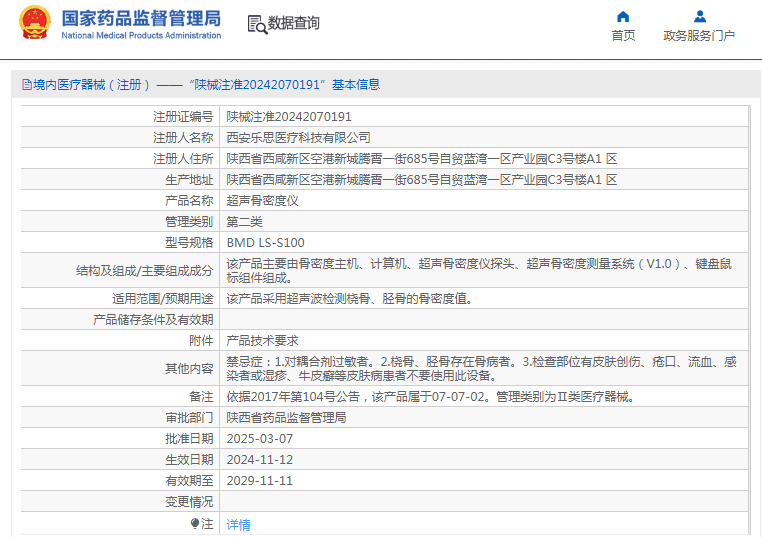Click National Medical Products Administration subtitle

pos(141,35)
